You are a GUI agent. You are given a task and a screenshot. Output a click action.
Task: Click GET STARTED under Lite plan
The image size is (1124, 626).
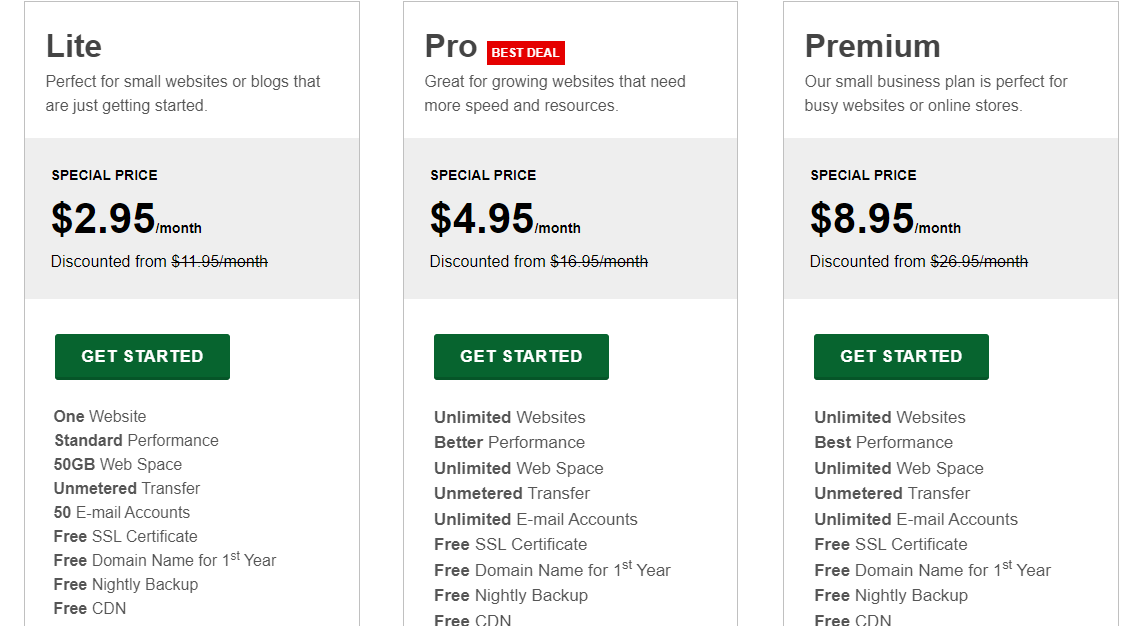142,356
